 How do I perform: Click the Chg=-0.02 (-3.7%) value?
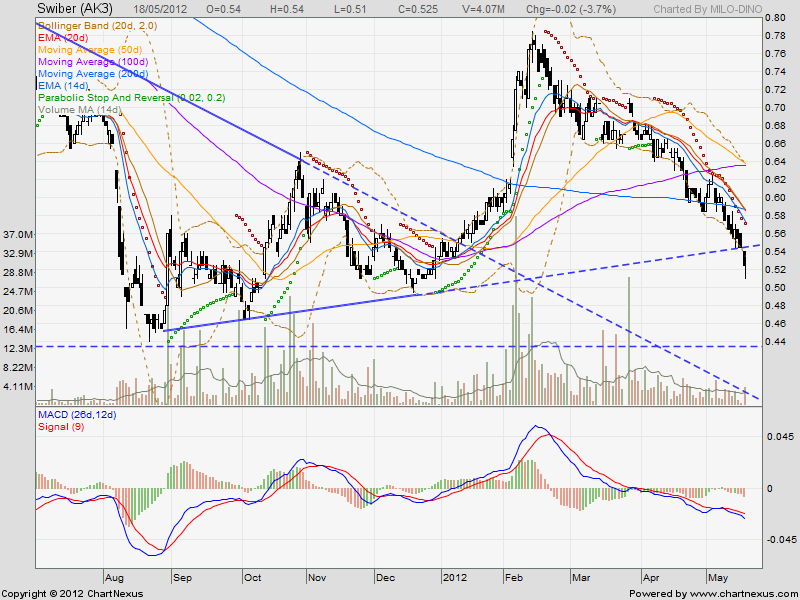[571, 9]
